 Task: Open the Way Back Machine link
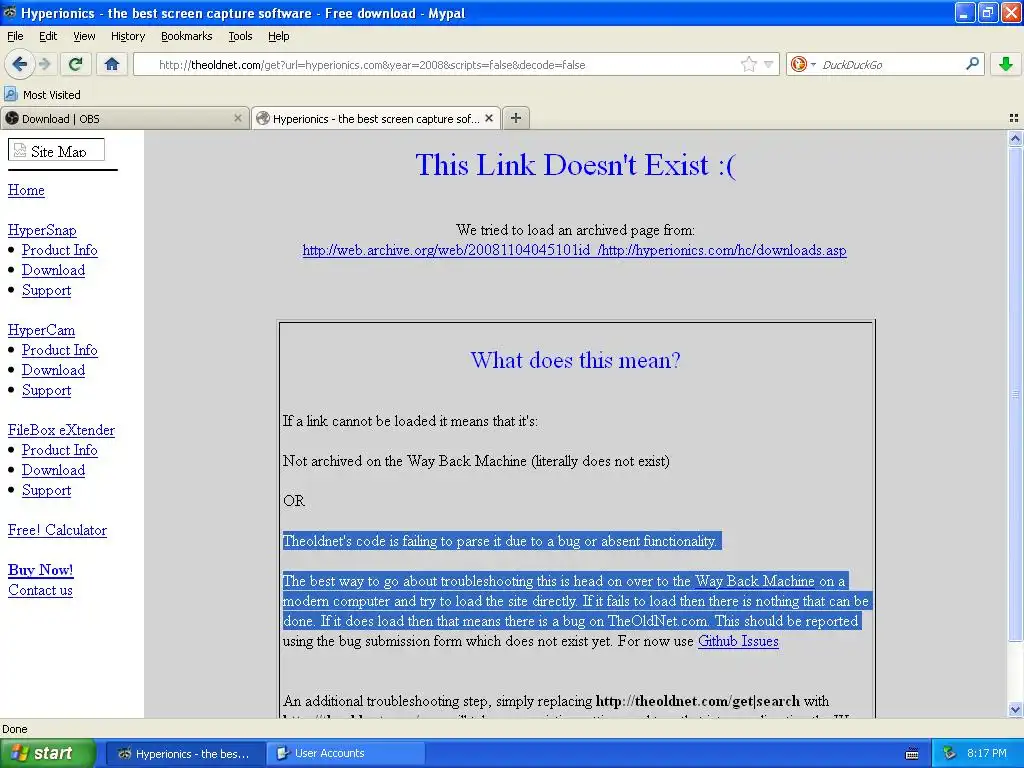(x=754, y=581)
